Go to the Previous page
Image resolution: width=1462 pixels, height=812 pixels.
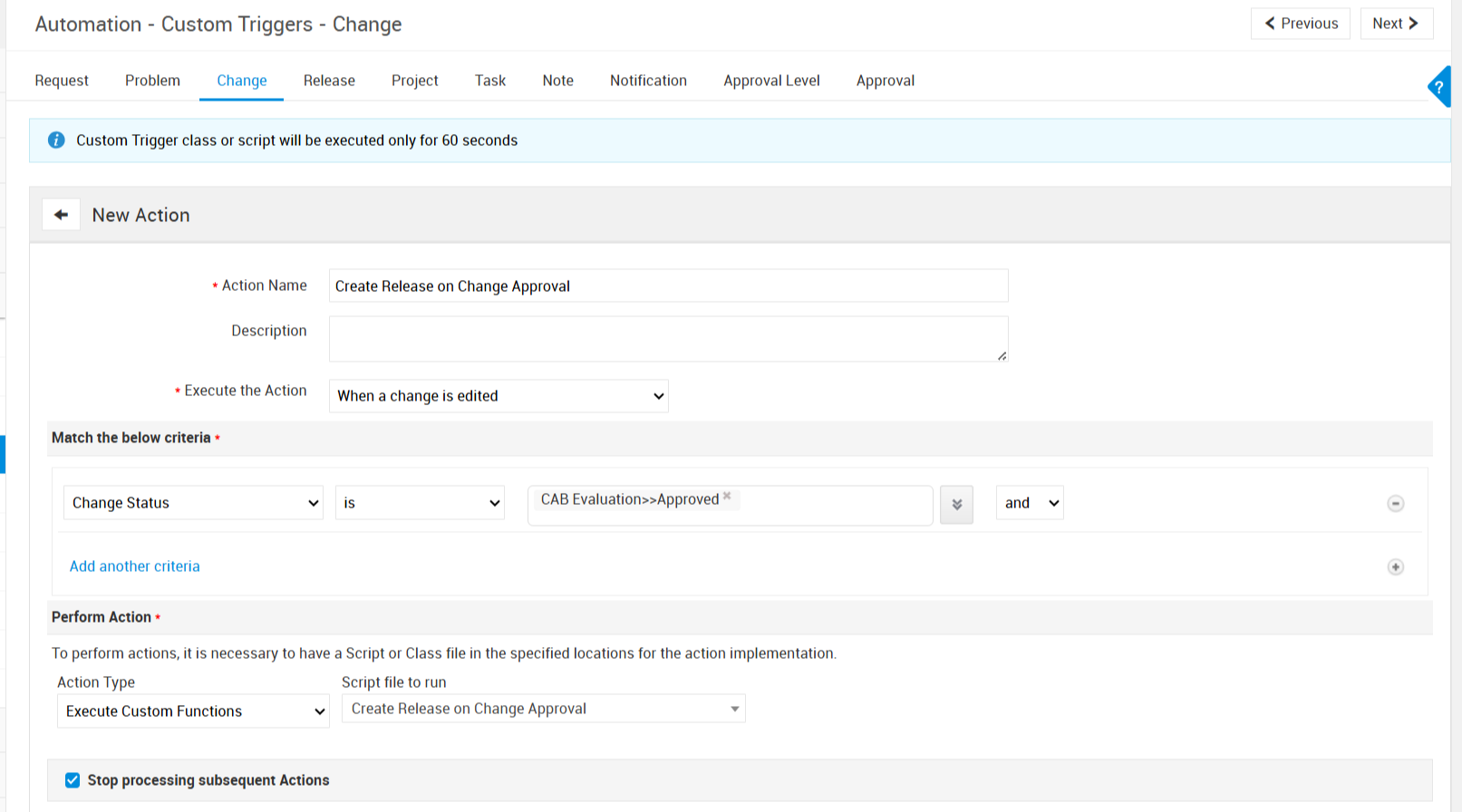click(x=1301, y=24)
